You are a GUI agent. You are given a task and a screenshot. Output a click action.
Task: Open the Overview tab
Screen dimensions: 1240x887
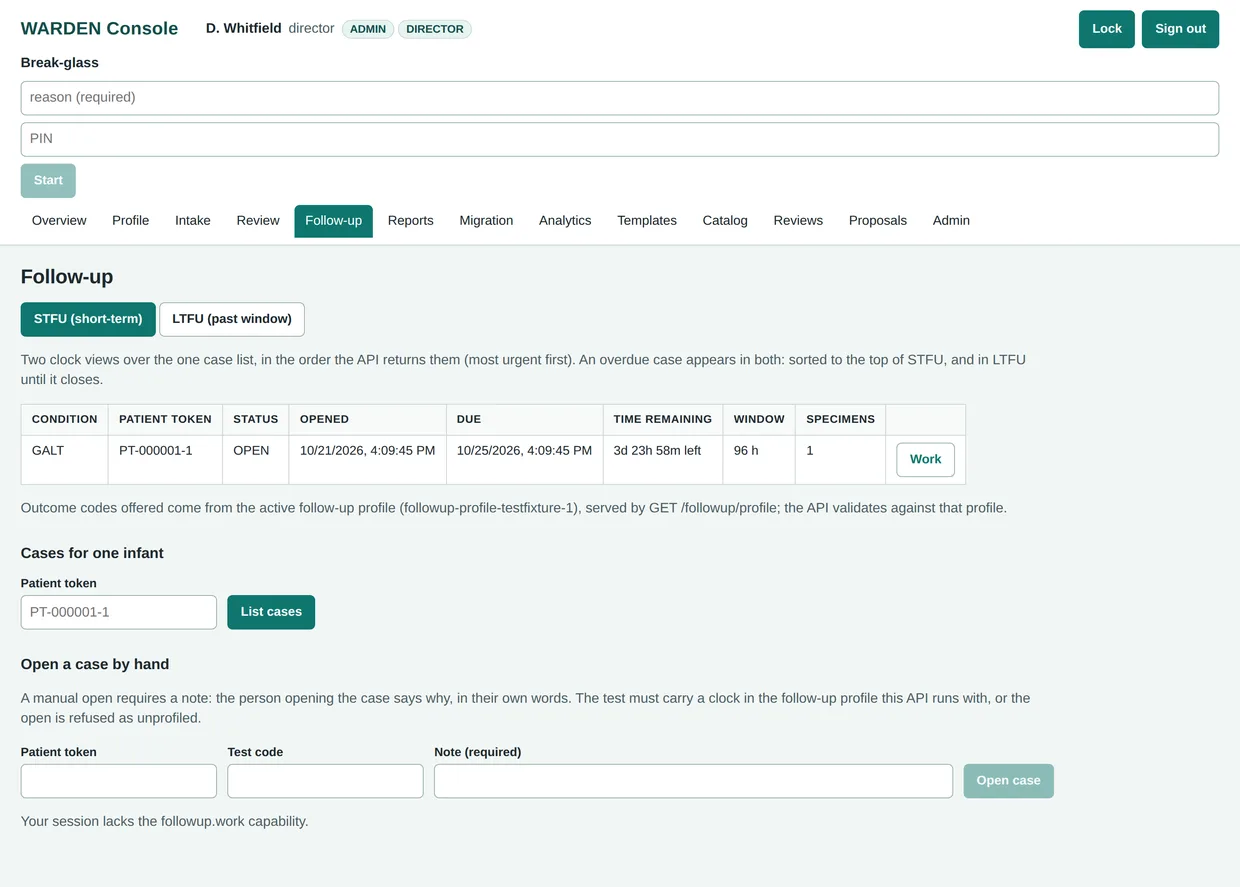pyautogui.click(x=59, y=221)
